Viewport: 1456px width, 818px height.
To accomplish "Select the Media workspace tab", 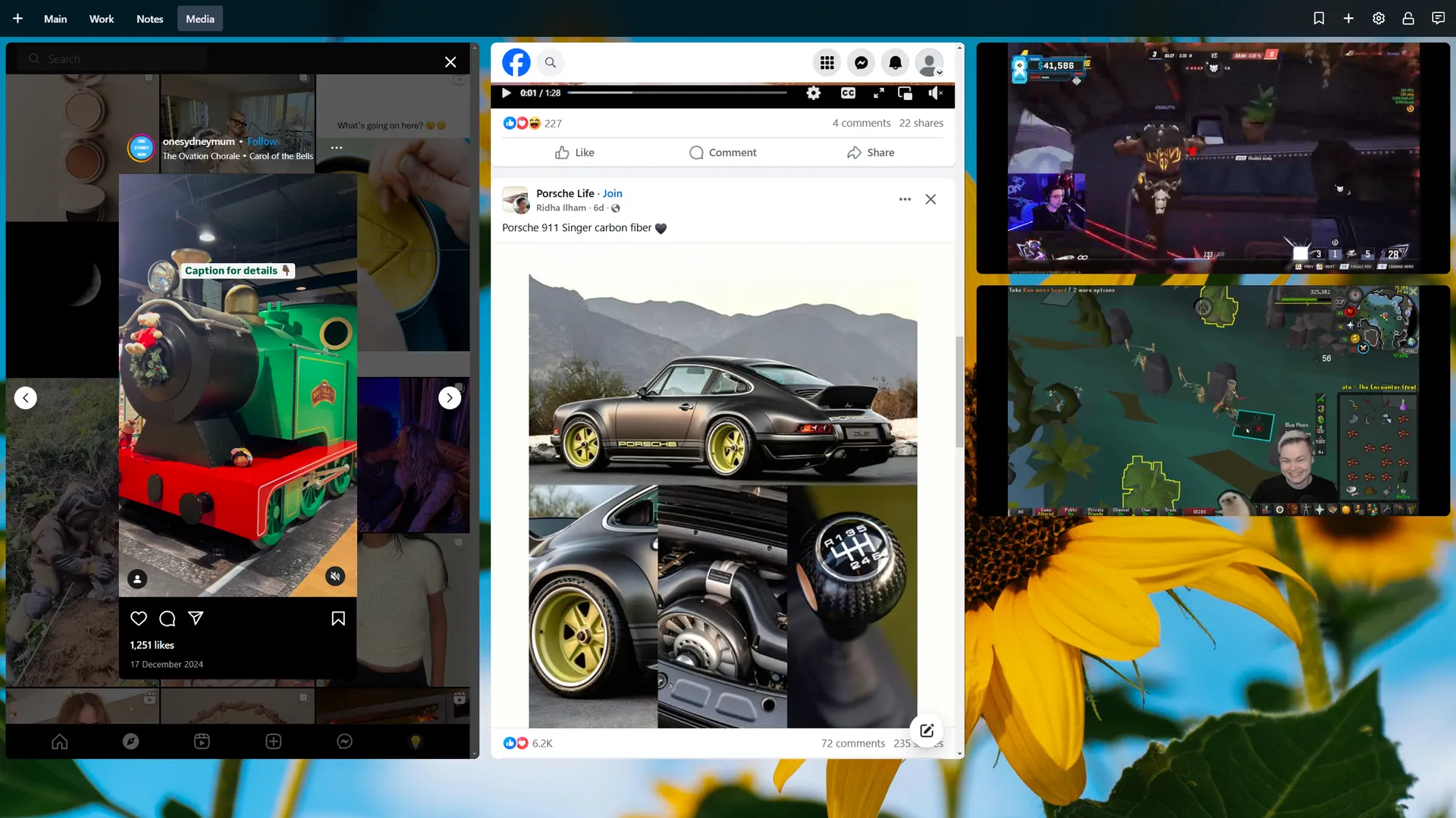I will pos(200,18).
